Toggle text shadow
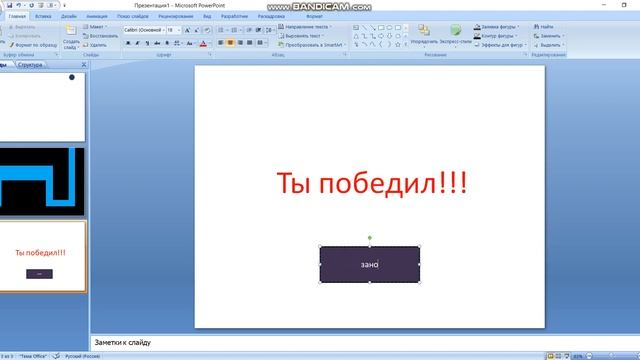Screen dimensions: 640x360 click(x=167, y=43)
